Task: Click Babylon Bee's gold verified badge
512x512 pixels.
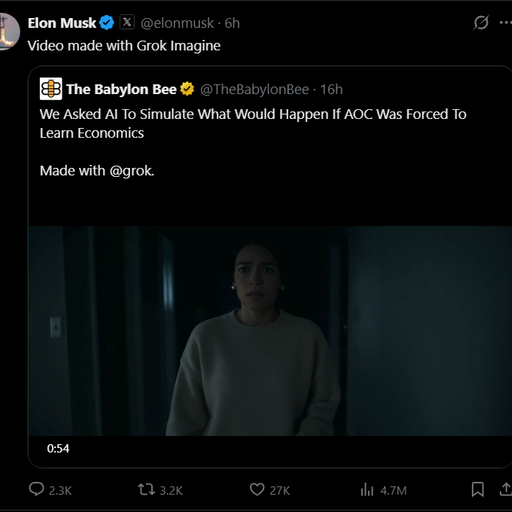Action: [187, 89]
